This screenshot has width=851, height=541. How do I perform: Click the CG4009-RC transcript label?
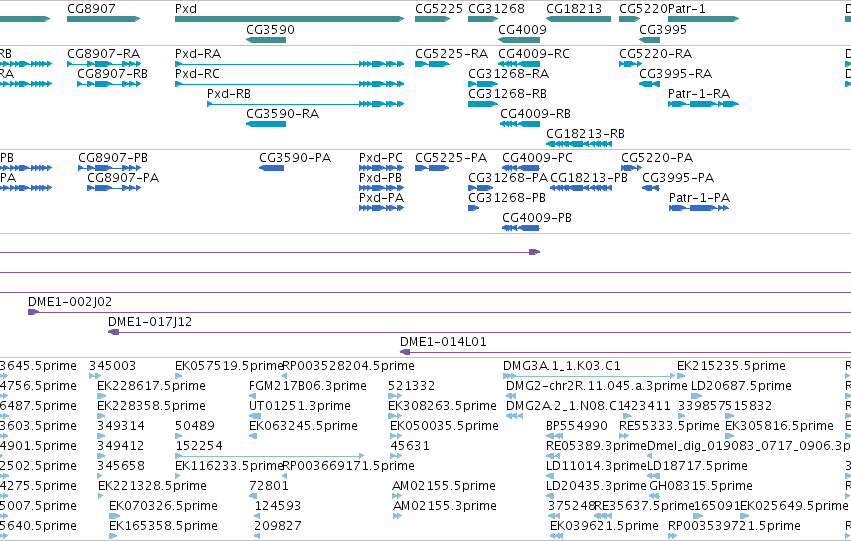click(x=534, y=54)
